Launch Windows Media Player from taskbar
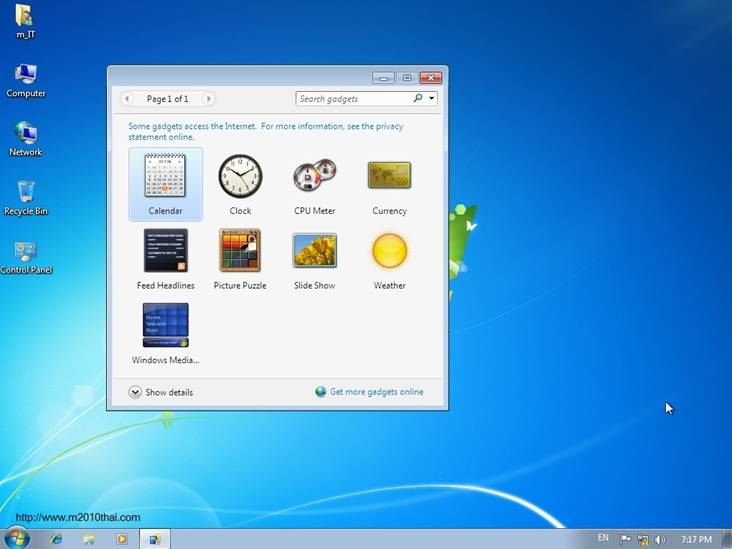 pos(121,539)
